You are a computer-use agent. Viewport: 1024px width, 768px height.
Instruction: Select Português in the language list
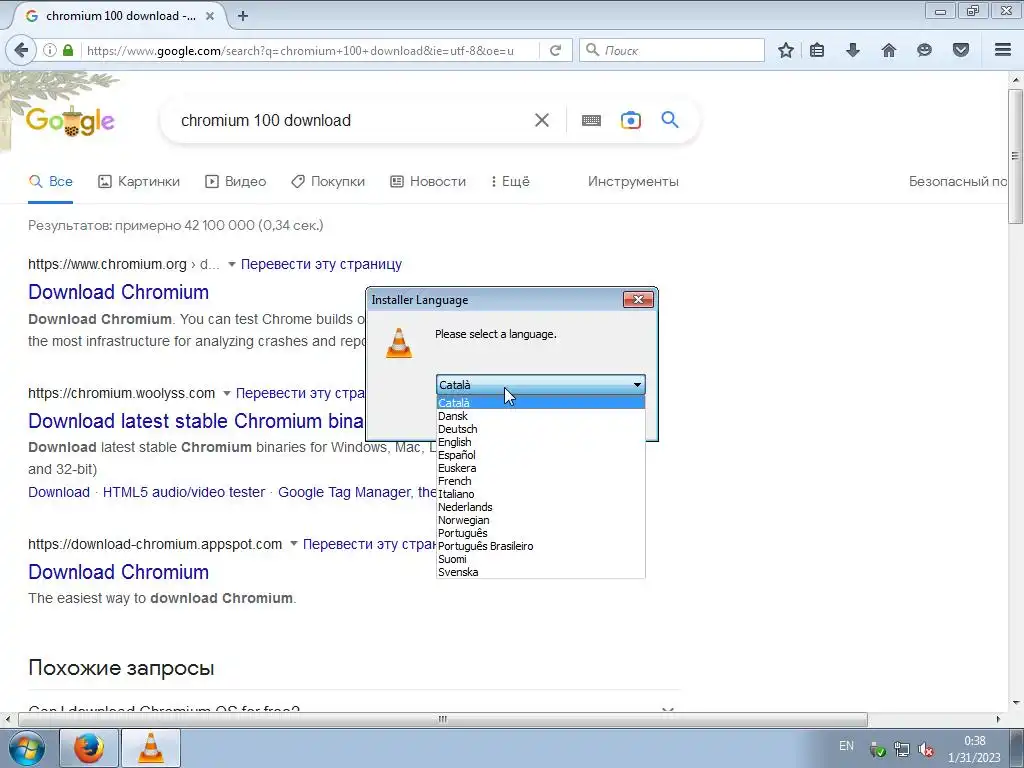[541, 534]
